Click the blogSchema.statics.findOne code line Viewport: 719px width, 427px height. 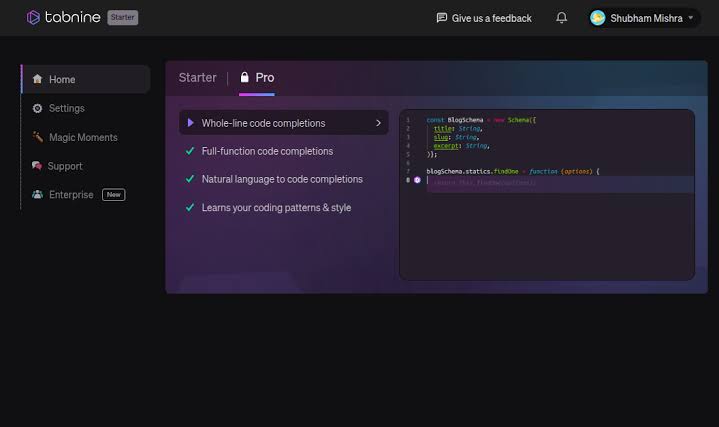click(x=513, y=172)
